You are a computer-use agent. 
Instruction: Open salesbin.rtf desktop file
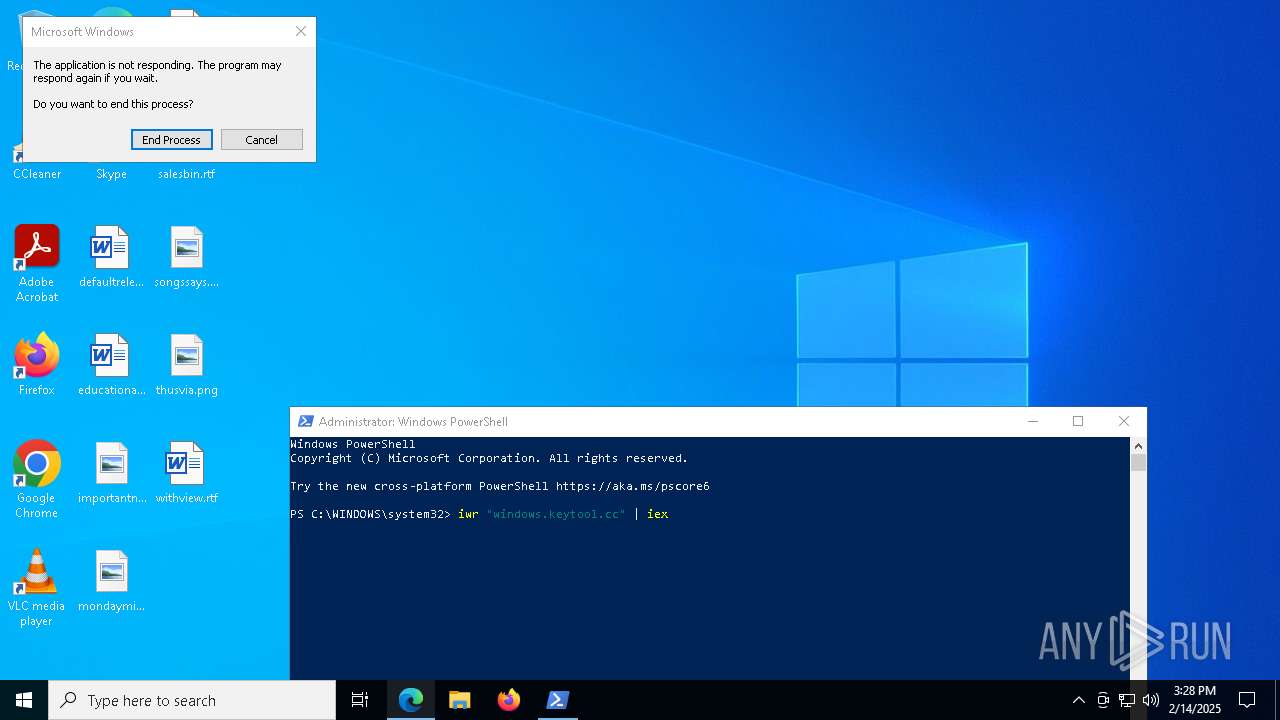click(186, 173)
